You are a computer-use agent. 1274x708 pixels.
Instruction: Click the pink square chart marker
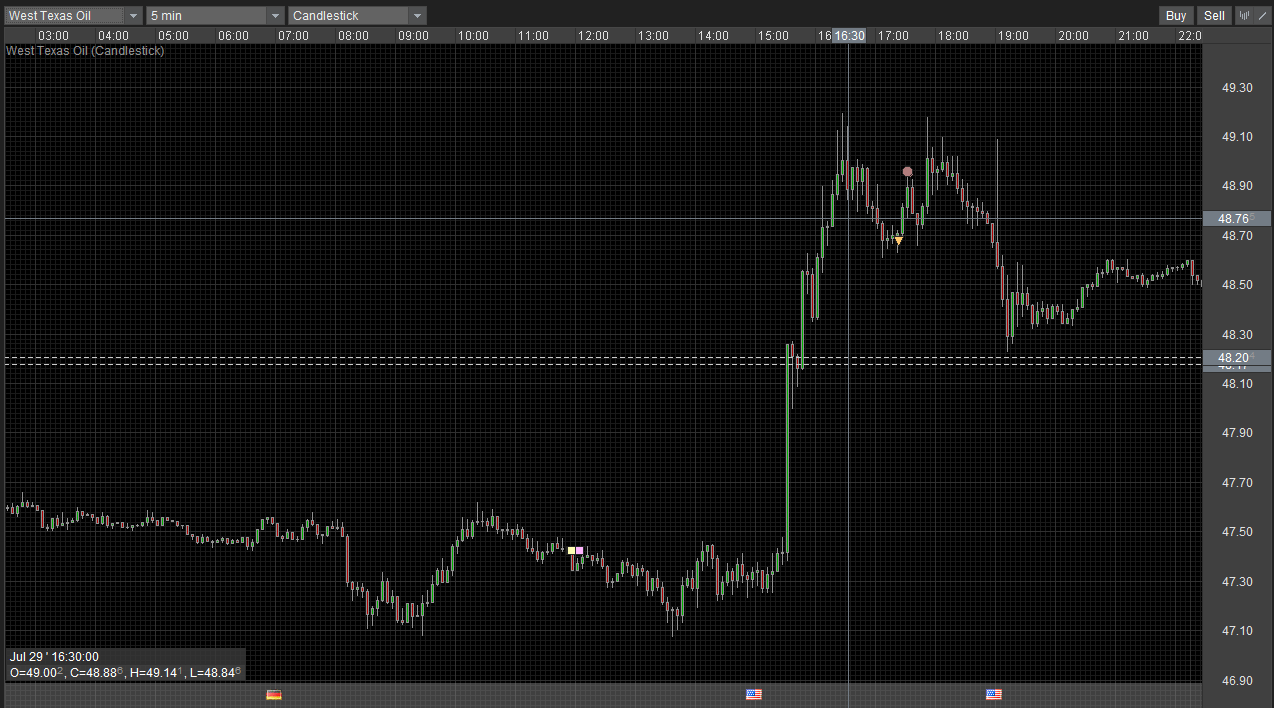(x=579, y=550)
